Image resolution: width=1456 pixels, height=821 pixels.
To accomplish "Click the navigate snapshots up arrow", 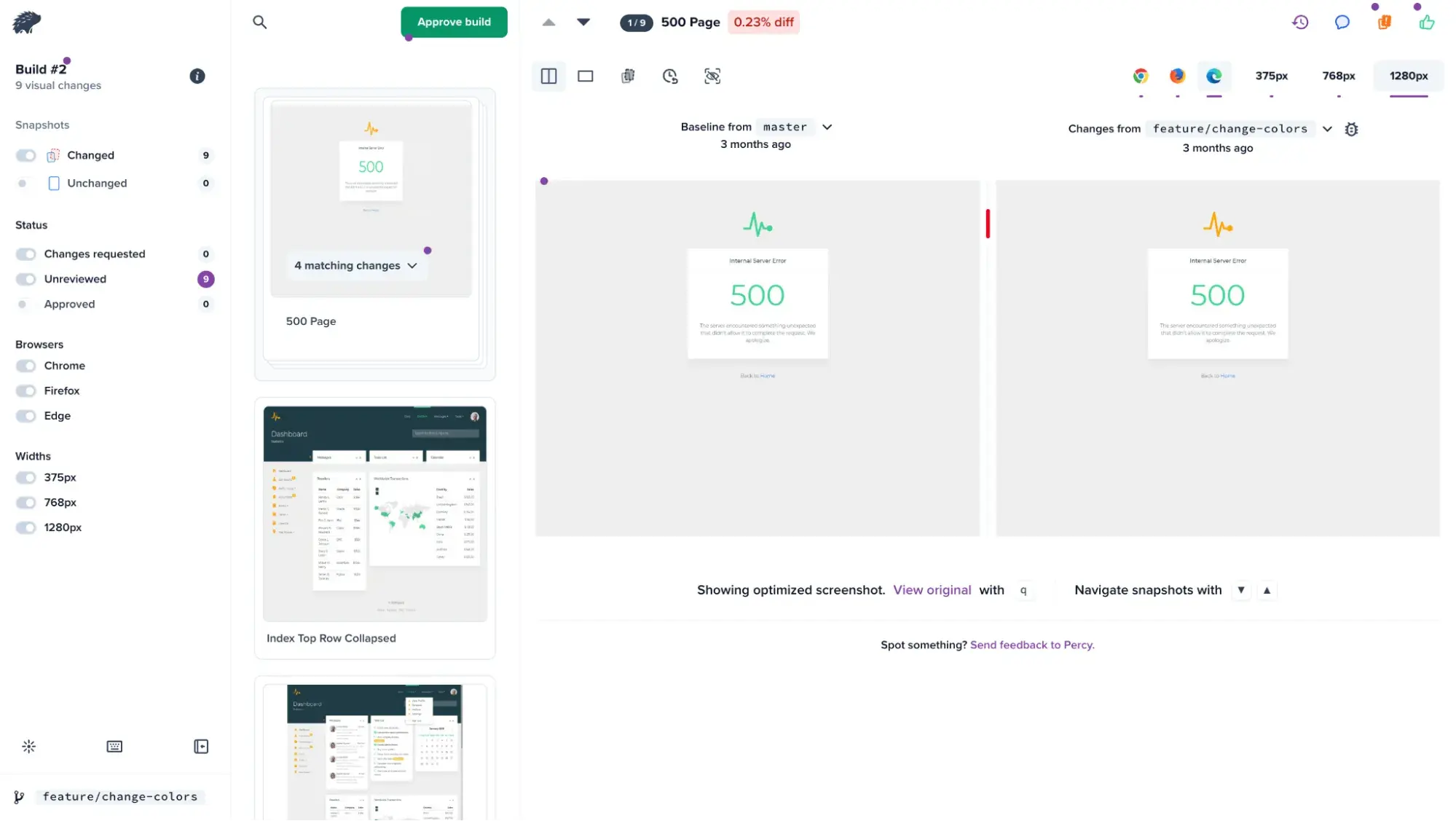I will 1267,590.
